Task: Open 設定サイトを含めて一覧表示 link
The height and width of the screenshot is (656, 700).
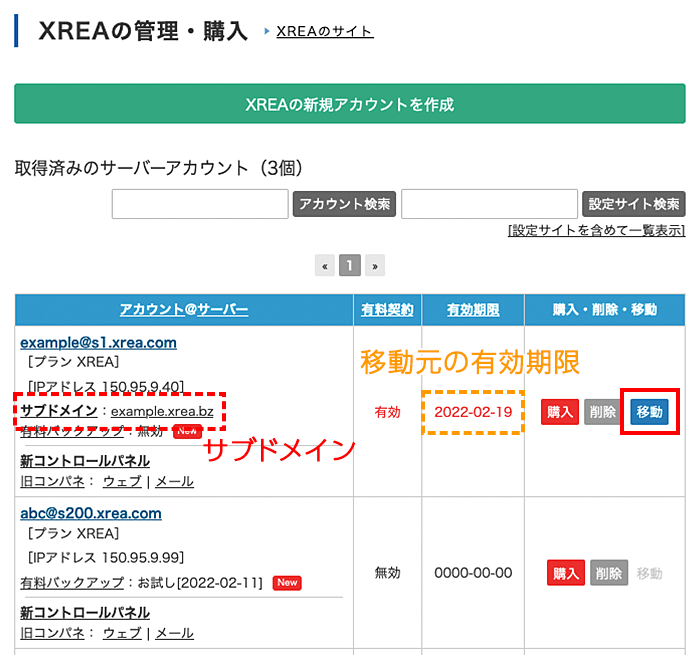Action: coord(596,230)
